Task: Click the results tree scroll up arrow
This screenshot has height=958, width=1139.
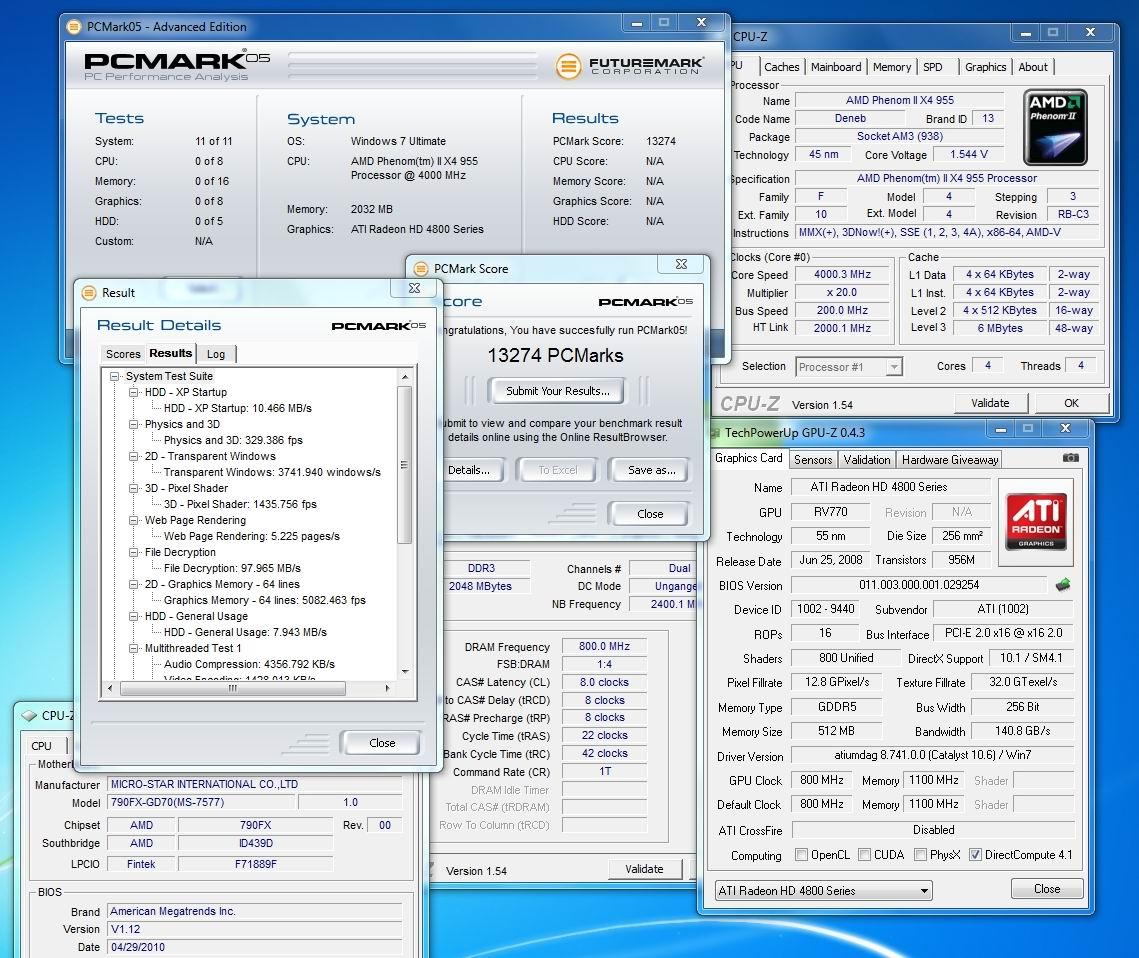Action: pyautogui.click(x=405, y=377)
